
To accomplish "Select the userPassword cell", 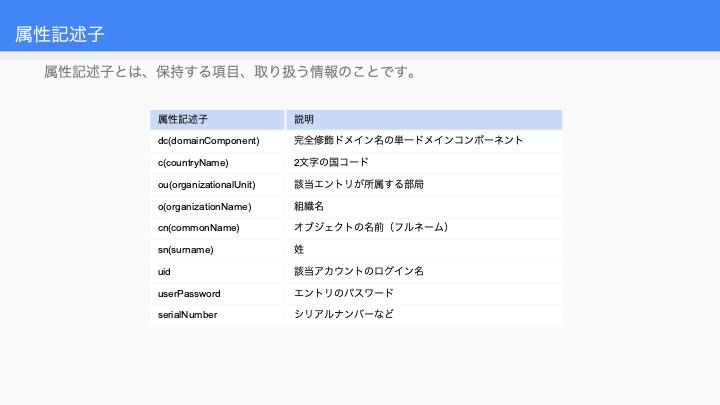I will [217, 294].
